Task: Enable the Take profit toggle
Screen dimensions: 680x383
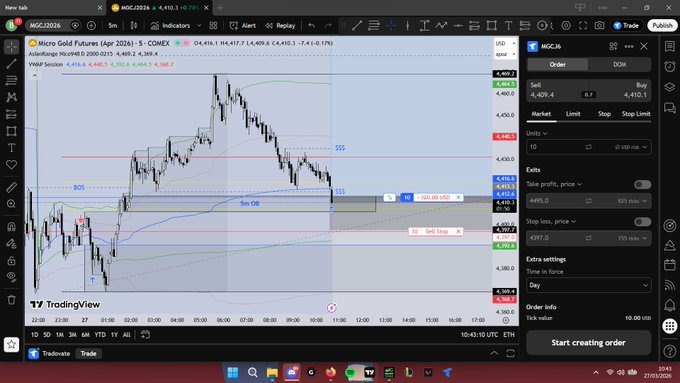Action: [x=642, y=184]
